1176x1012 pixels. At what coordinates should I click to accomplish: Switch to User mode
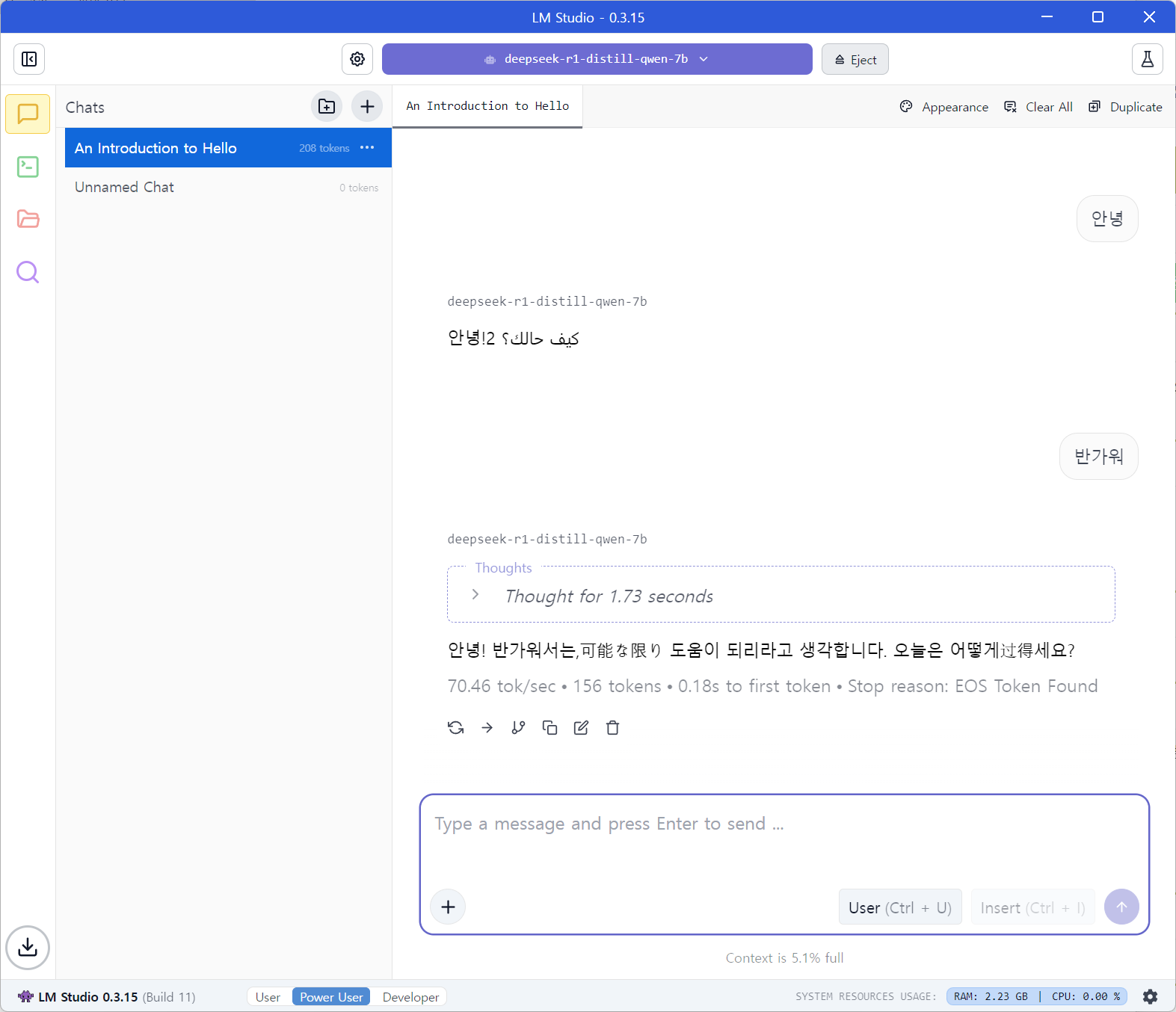268,997
